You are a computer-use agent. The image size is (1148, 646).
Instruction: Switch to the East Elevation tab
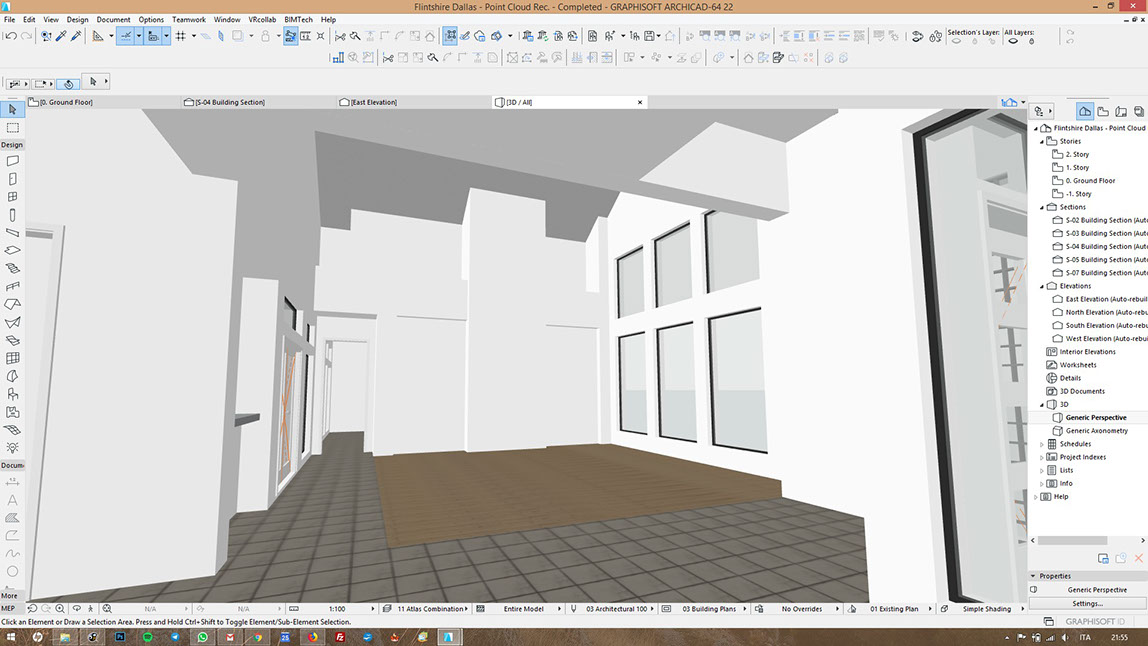[x=374, y=102]
